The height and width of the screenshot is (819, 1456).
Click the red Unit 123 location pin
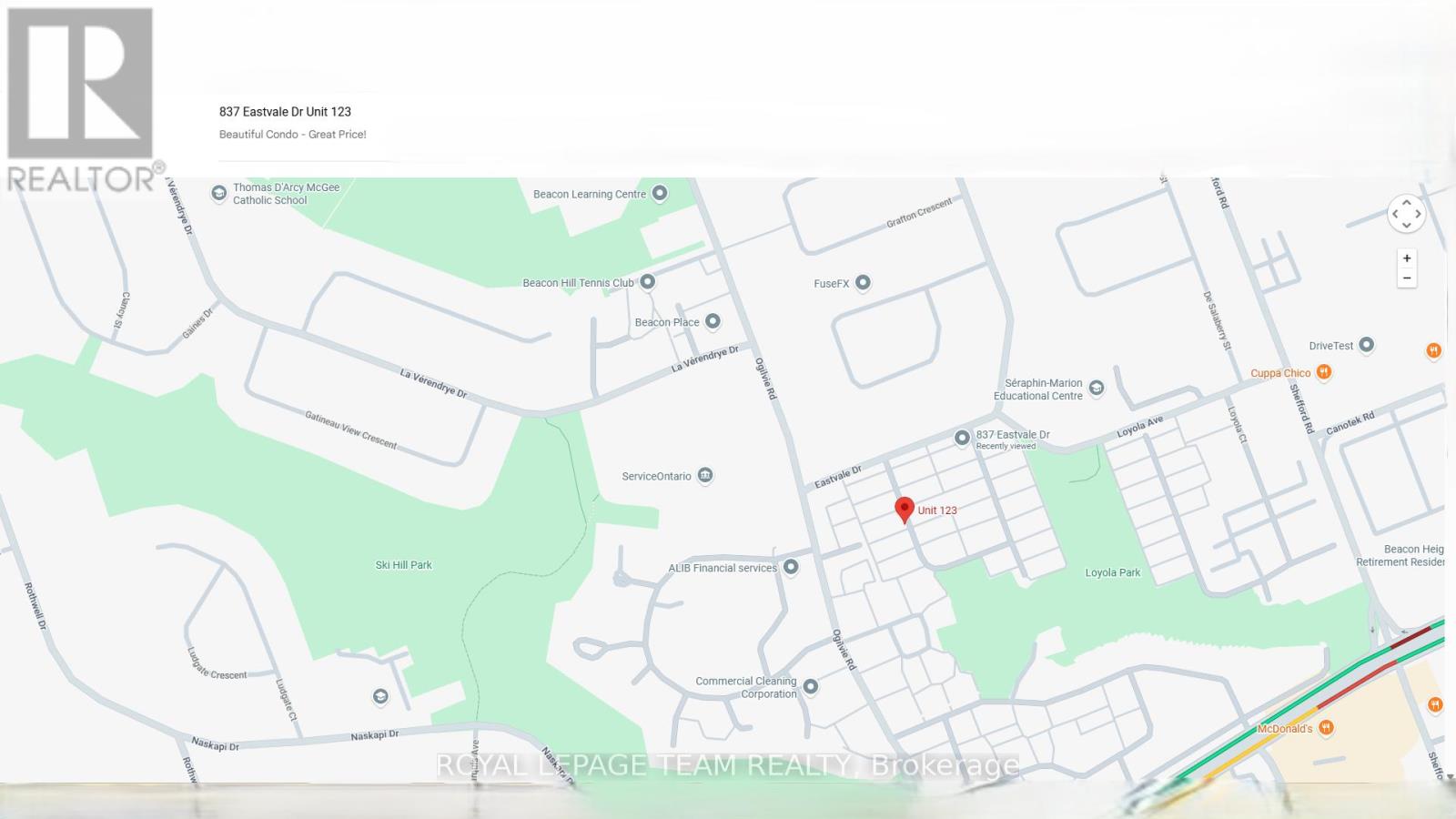(904, 510)
